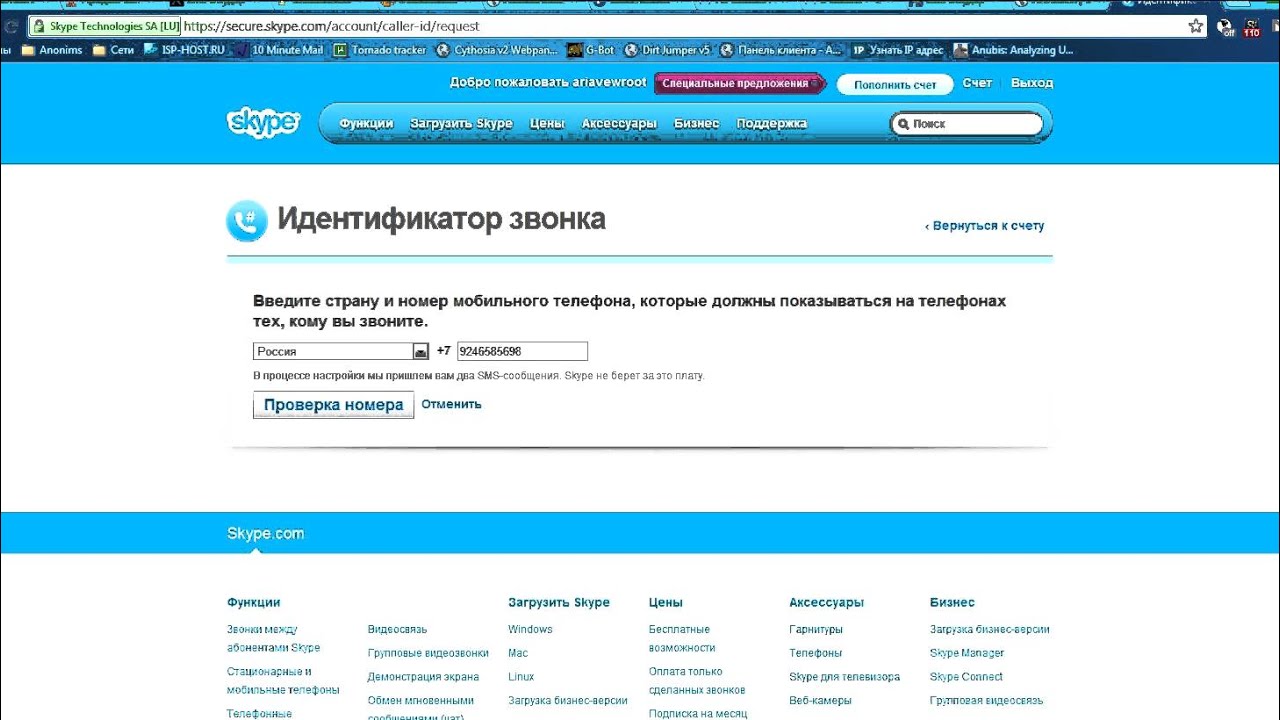Click the Вернуться к счету link
This screenshot has width=1280, height=720.
(984, 226)
